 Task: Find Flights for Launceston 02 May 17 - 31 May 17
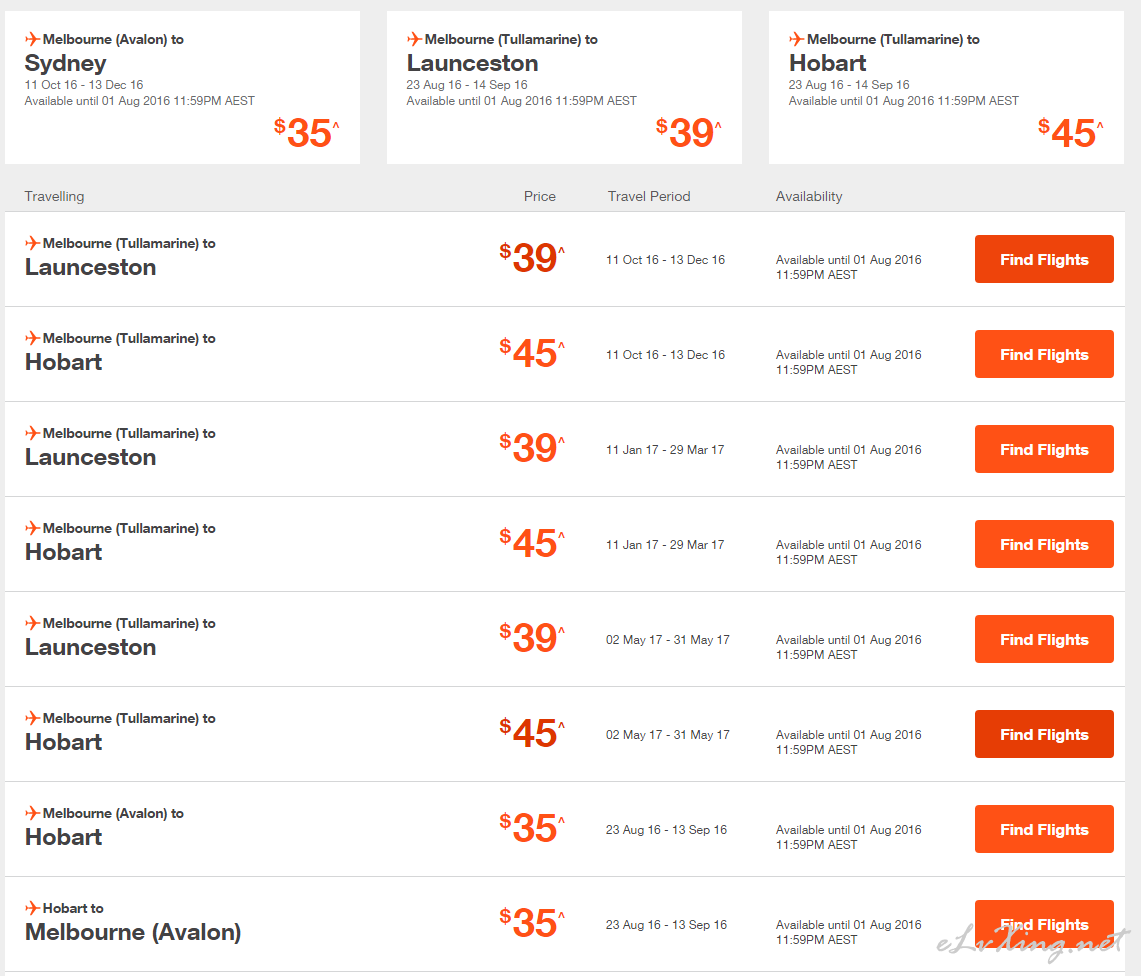click(x=1044, y=639)
